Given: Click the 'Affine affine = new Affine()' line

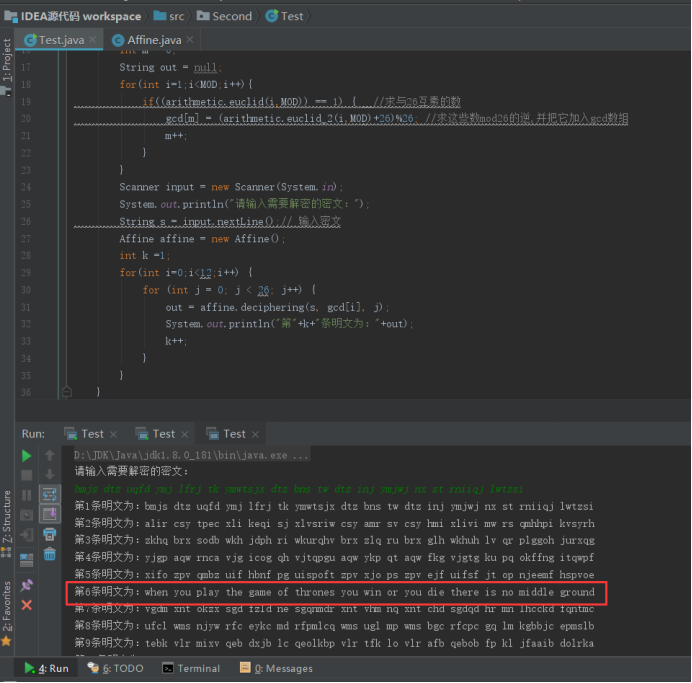Looking at the screenshot, I should click(202, 239).
